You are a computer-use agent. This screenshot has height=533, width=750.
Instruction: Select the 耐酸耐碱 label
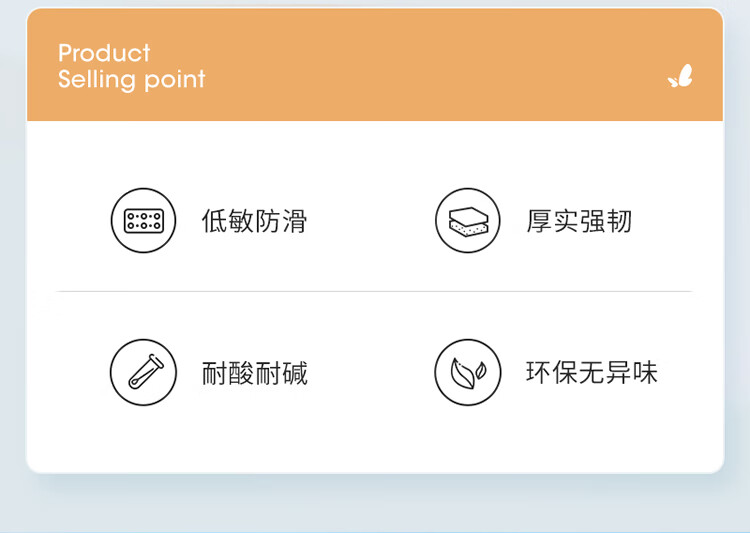point(254,373)
